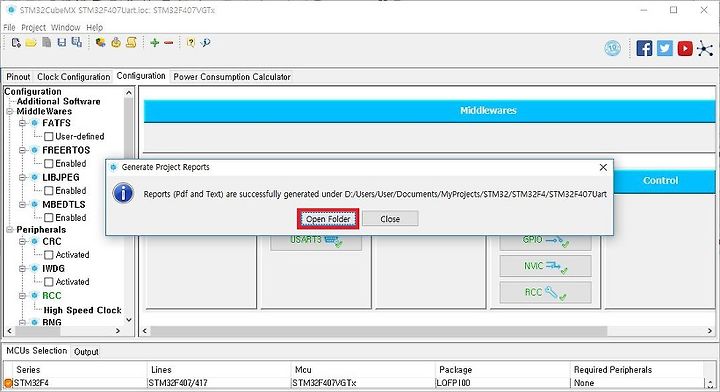
Task: Close the Generate Project Reports dialog with X
Action: 603,168
